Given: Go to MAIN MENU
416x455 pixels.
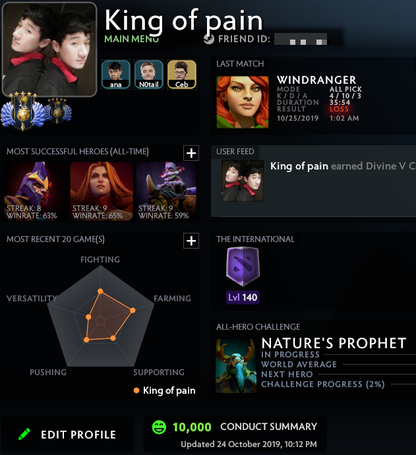Looking at the screenshot, I should (x=132, y=39).
